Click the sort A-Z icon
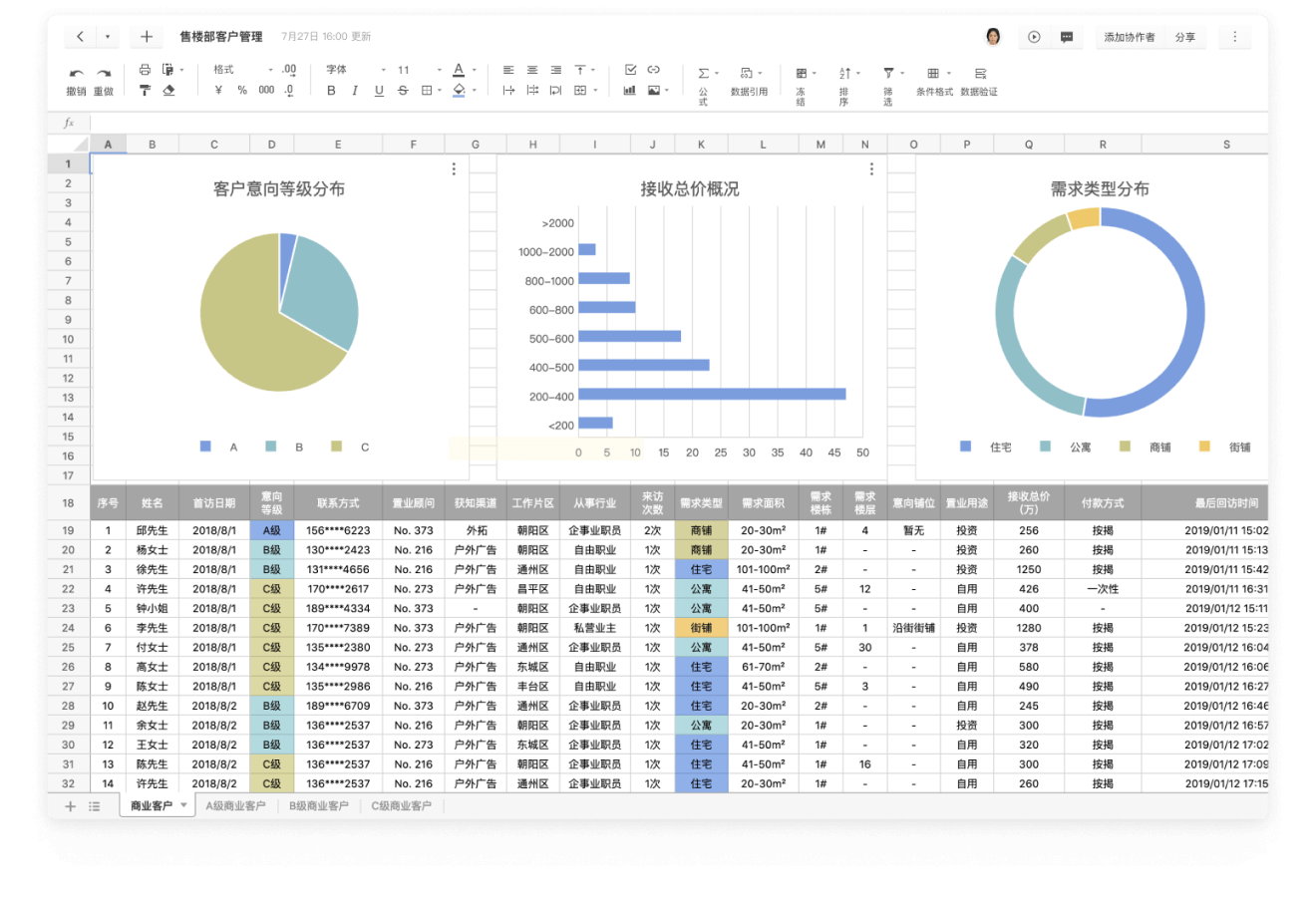 844,73
